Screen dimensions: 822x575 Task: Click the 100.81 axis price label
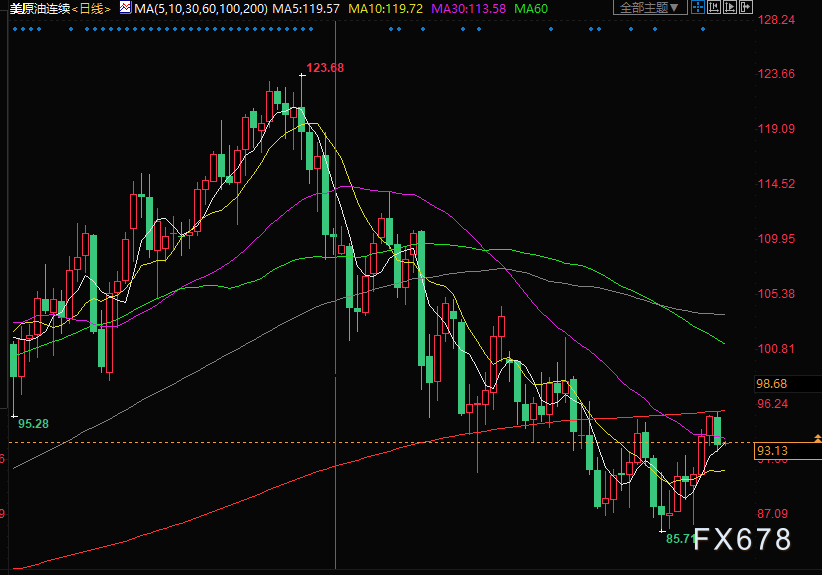776,349
